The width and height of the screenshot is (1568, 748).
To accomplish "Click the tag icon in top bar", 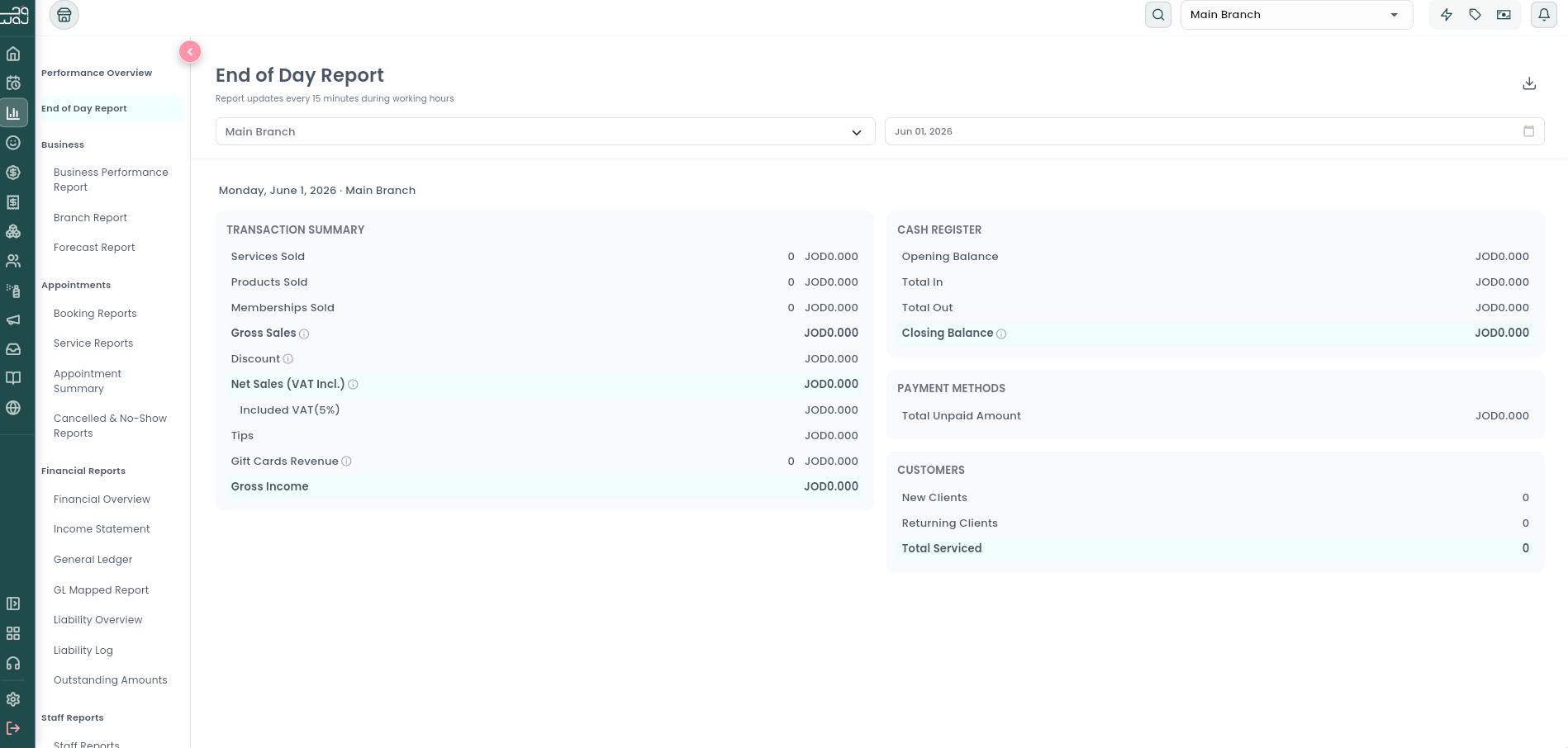I will click(1475, 15).
